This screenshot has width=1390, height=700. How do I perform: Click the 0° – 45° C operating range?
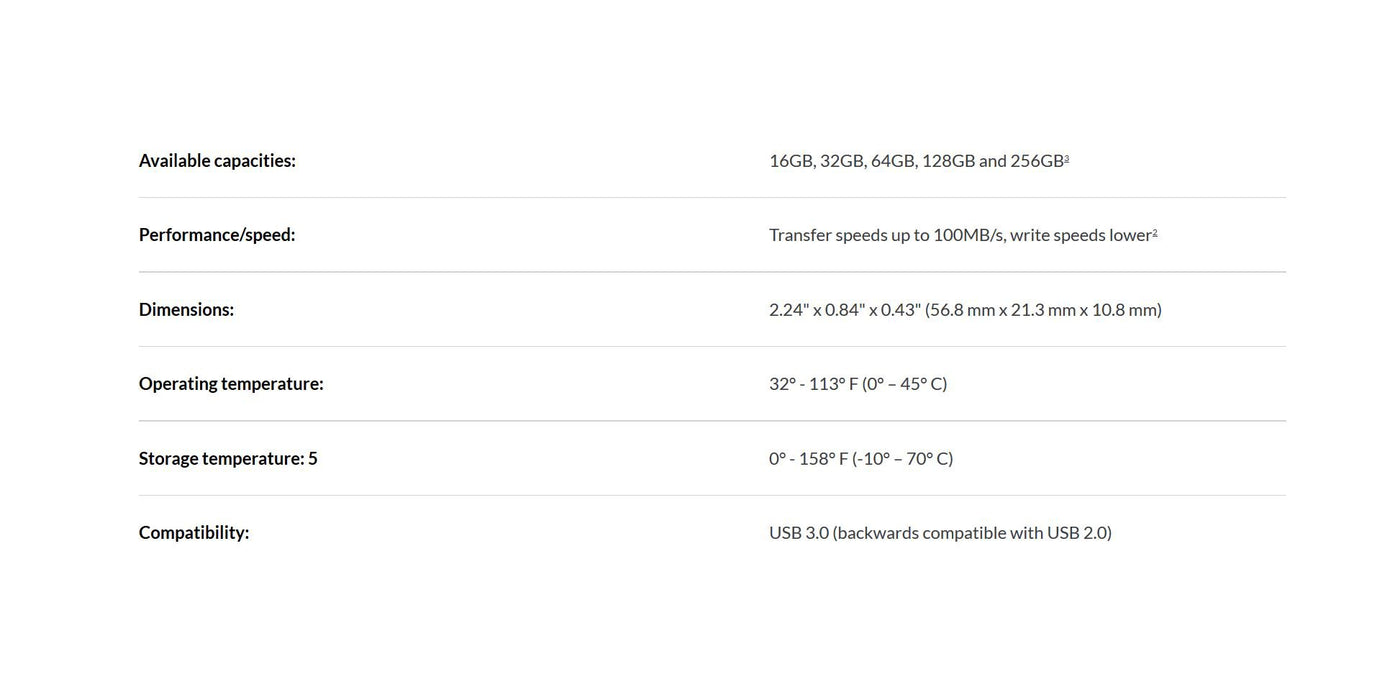click(904, 384)
